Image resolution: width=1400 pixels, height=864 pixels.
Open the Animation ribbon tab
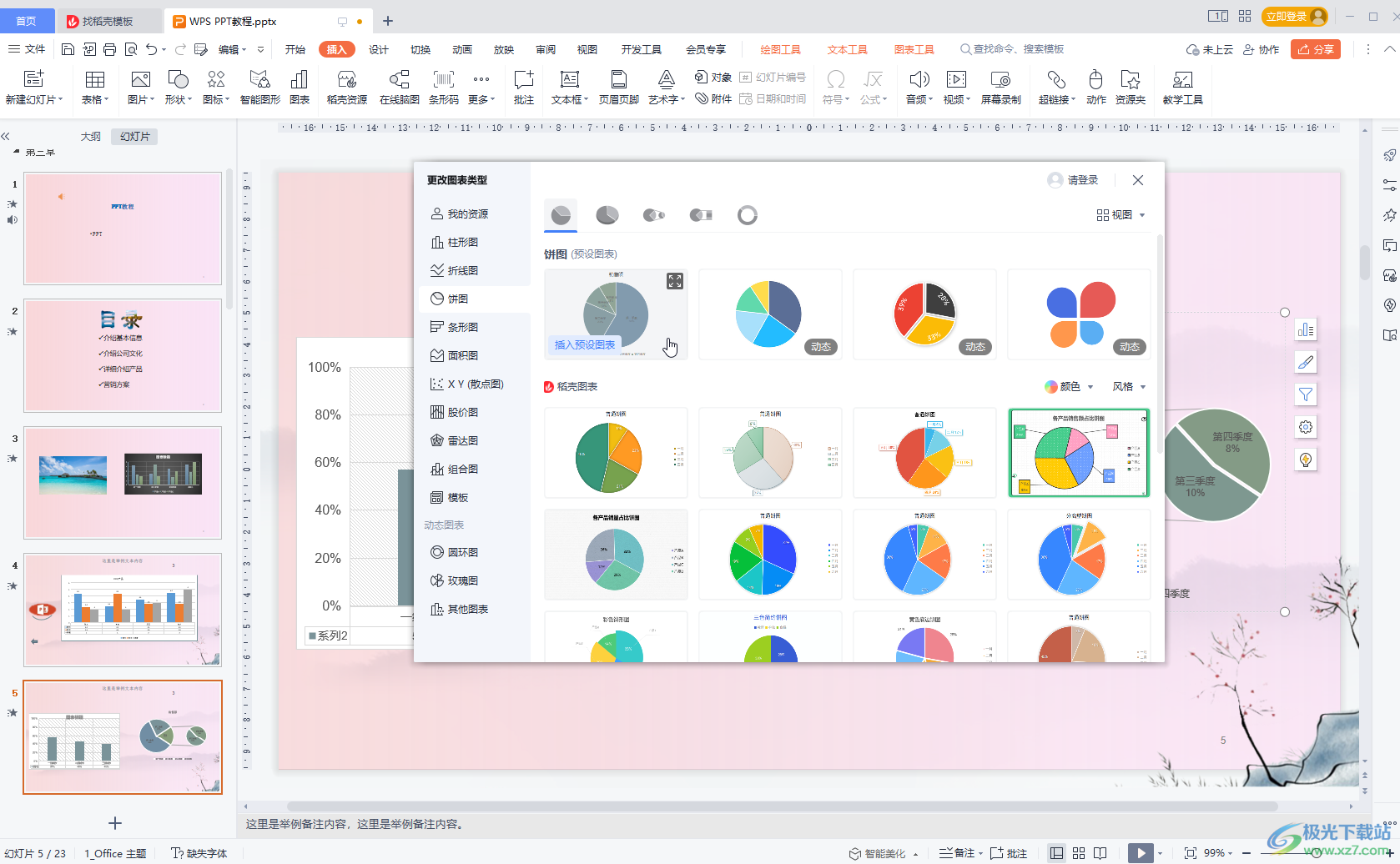[x=462, y=49]
